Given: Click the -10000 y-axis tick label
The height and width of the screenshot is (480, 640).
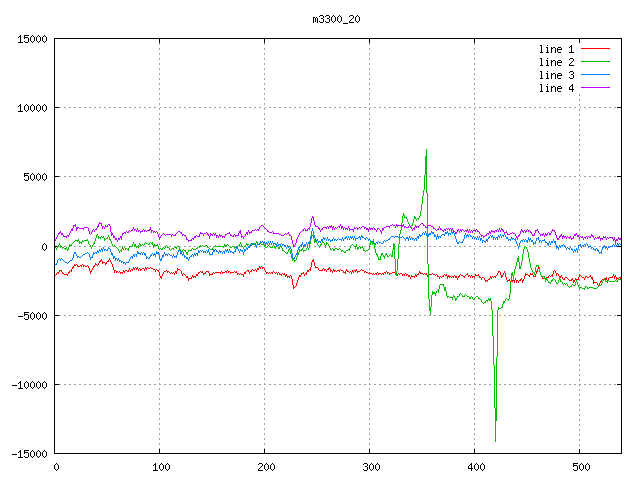Looking at the screenshot, I should tap(29, 385).
